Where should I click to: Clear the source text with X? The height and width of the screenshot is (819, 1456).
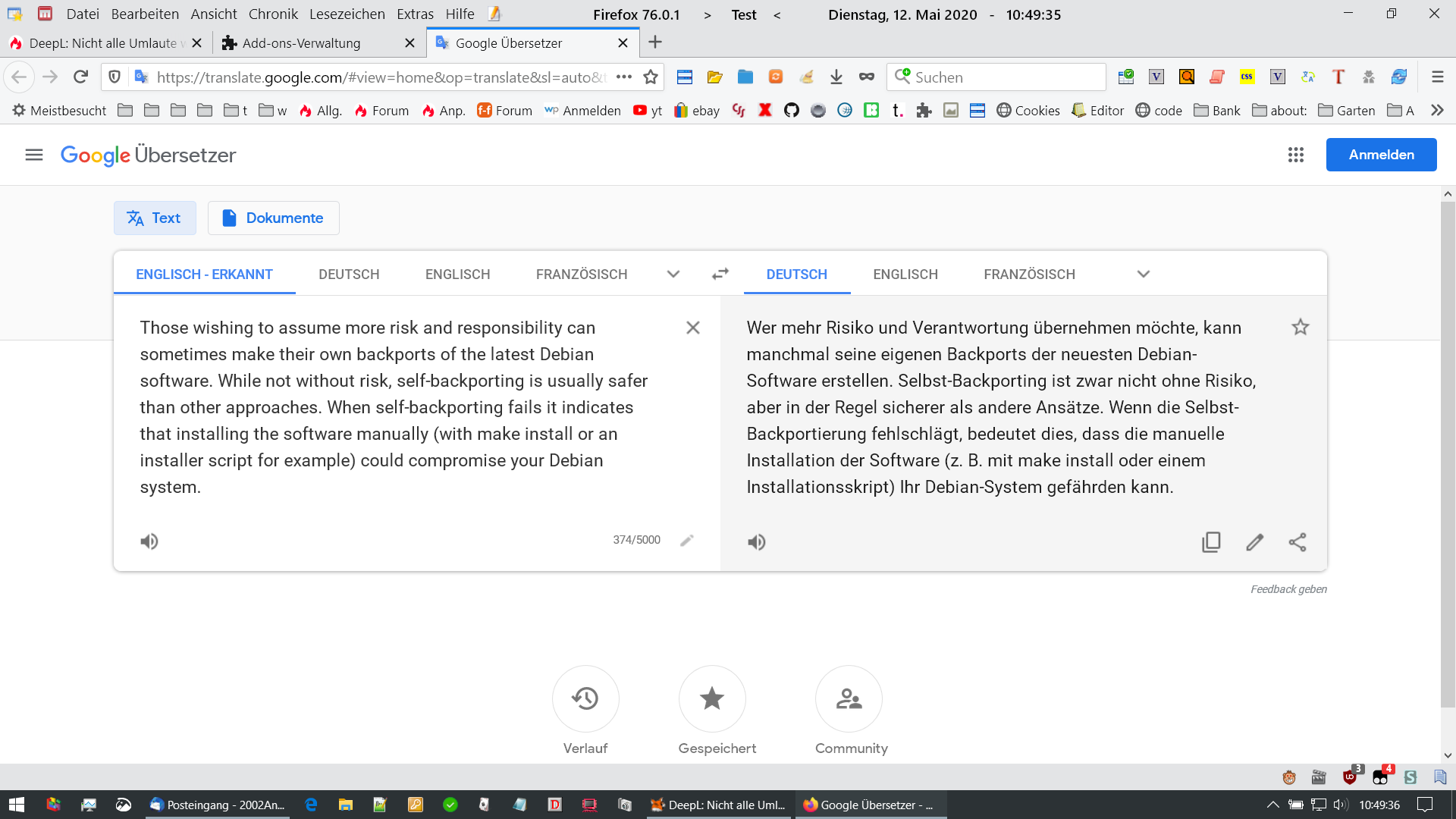coord(692,328)
